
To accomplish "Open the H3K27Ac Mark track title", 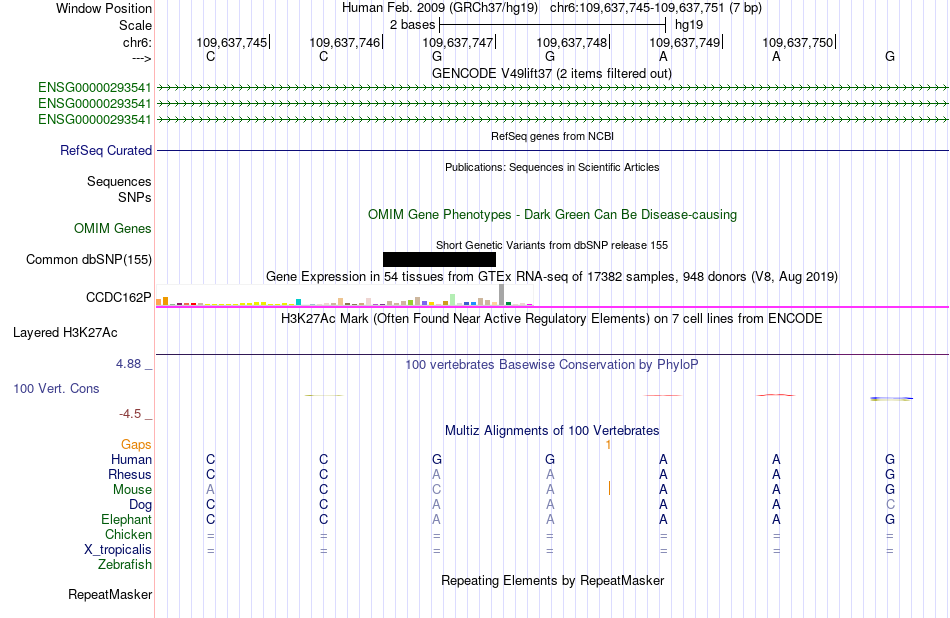I will (551, 319).
